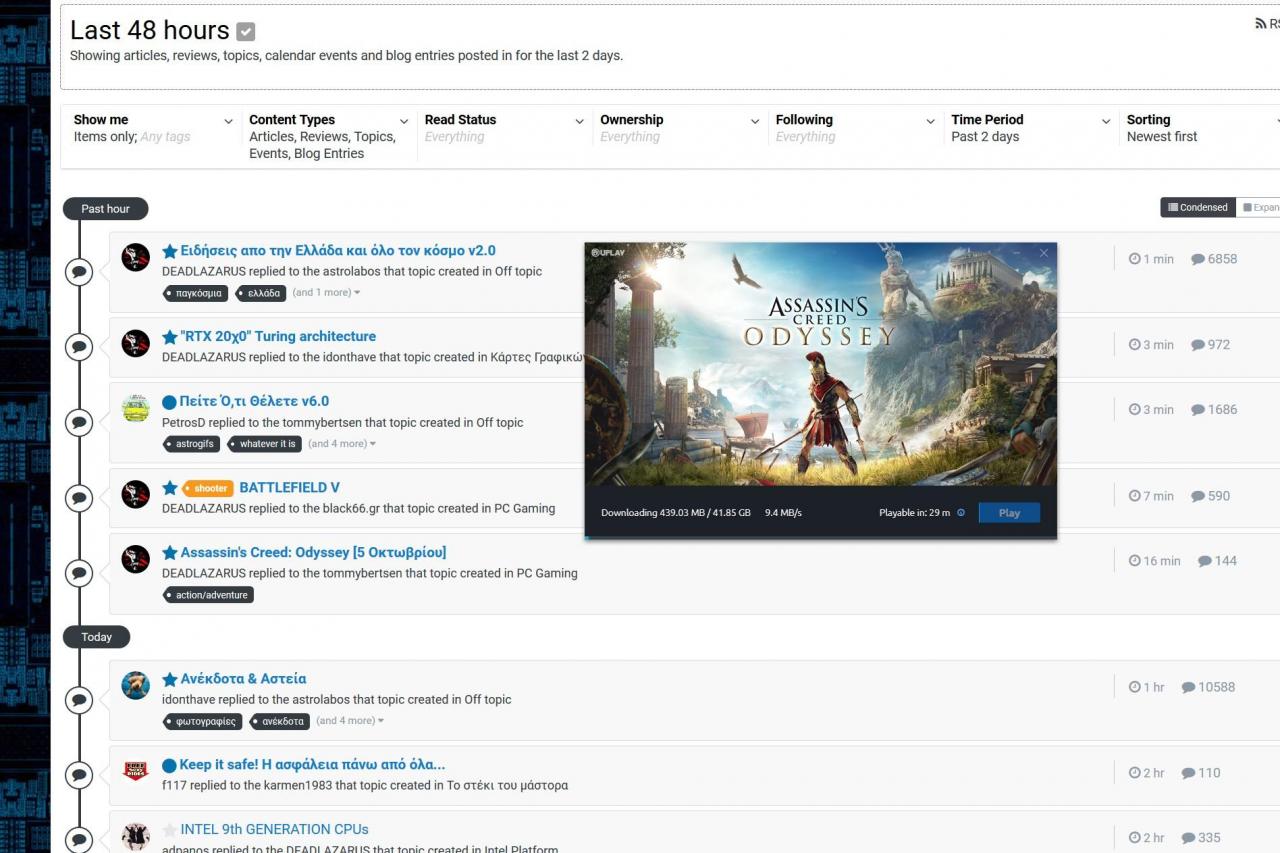Image resolution: width=1280 pixels, height=853 pixels.
Task: Open the Ownership filter dropdown
Action: (680, 128)
